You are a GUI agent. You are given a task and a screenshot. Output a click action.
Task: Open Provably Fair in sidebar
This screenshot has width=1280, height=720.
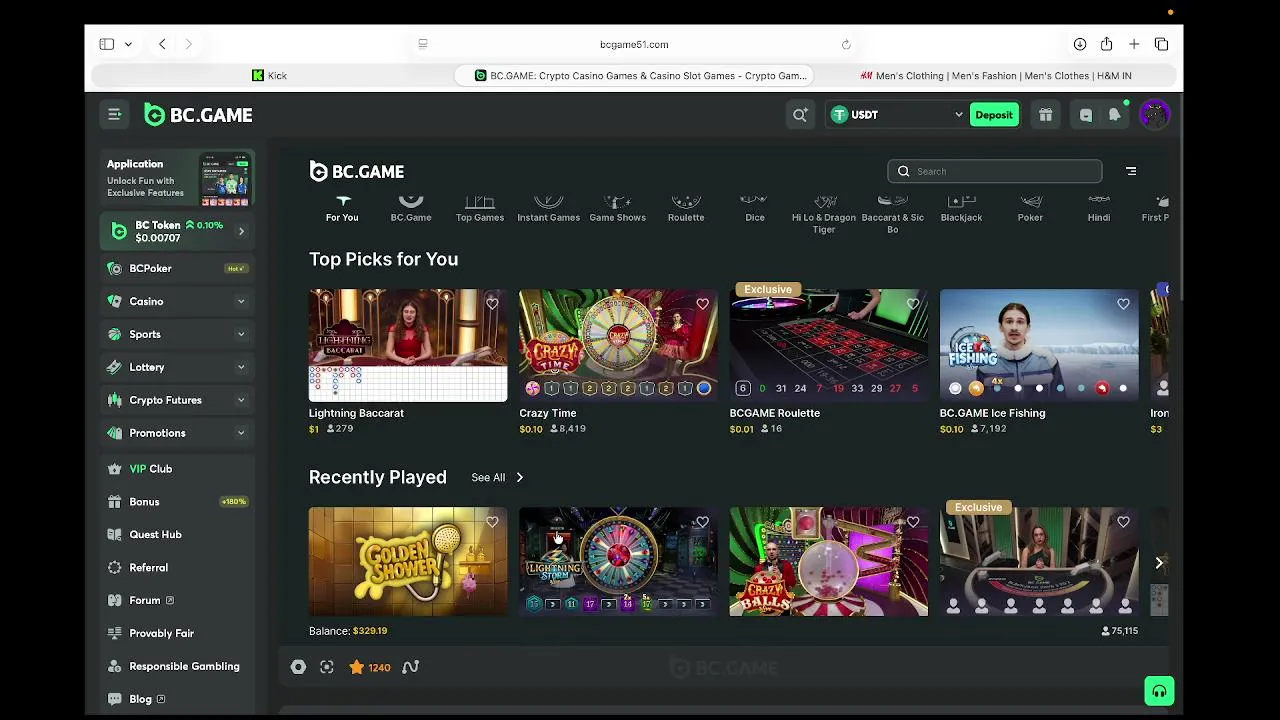(177, 633)
